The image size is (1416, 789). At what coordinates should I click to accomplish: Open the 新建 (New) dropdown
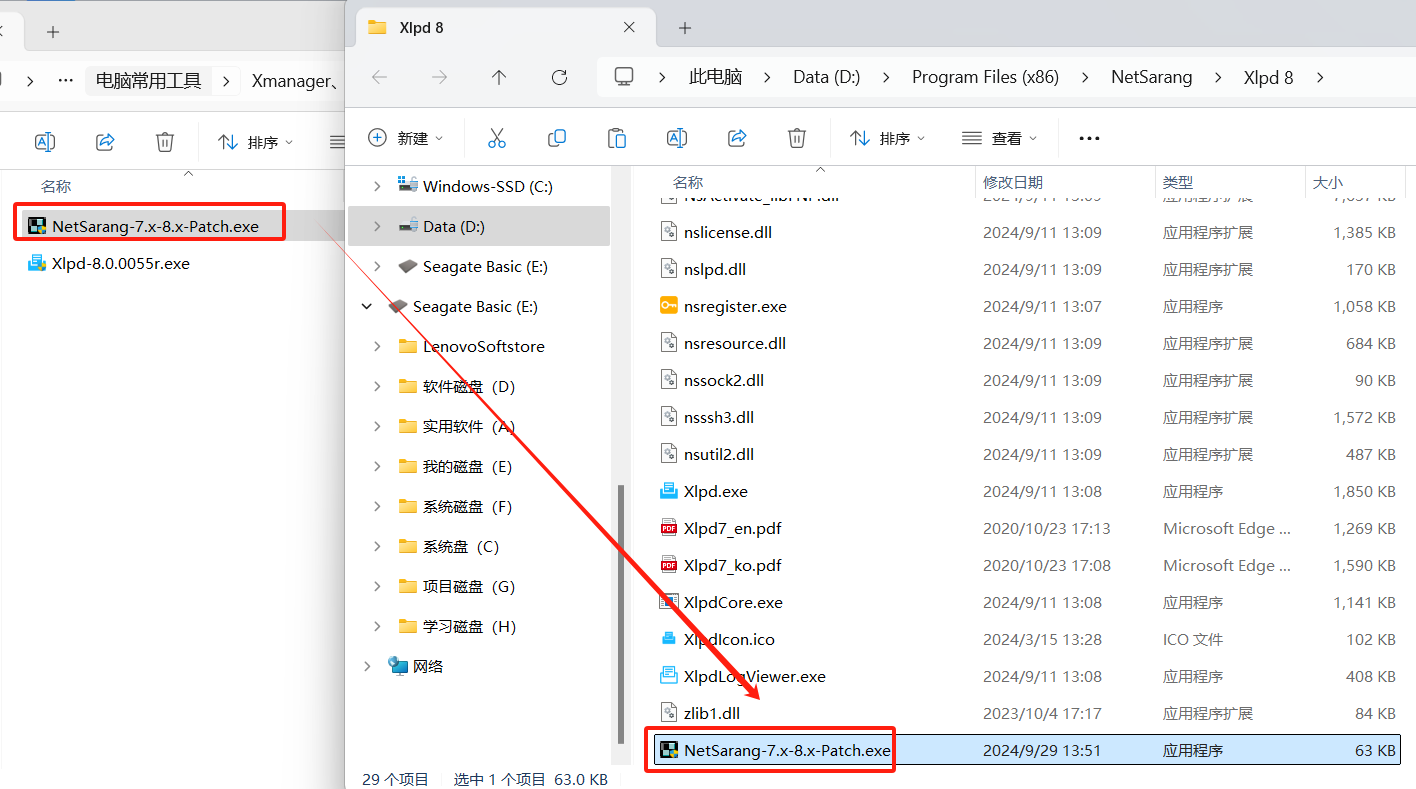point(406,138)
